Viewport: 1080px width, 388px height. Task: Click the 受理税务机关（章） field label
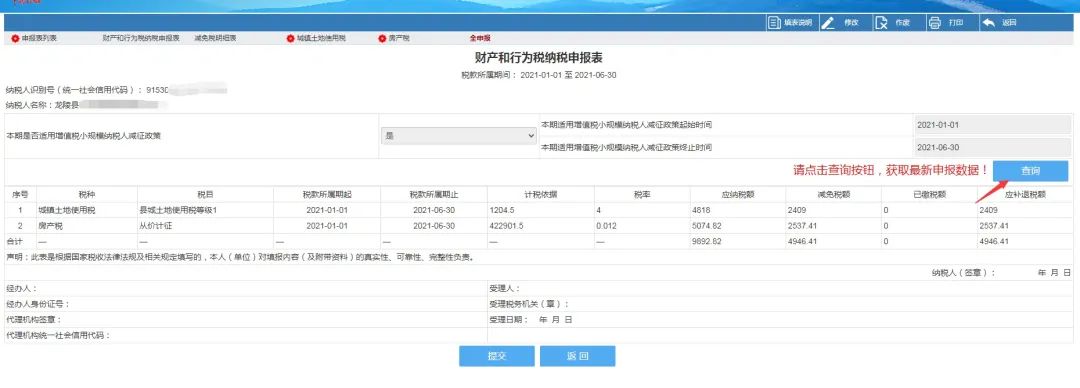[530, 304]
